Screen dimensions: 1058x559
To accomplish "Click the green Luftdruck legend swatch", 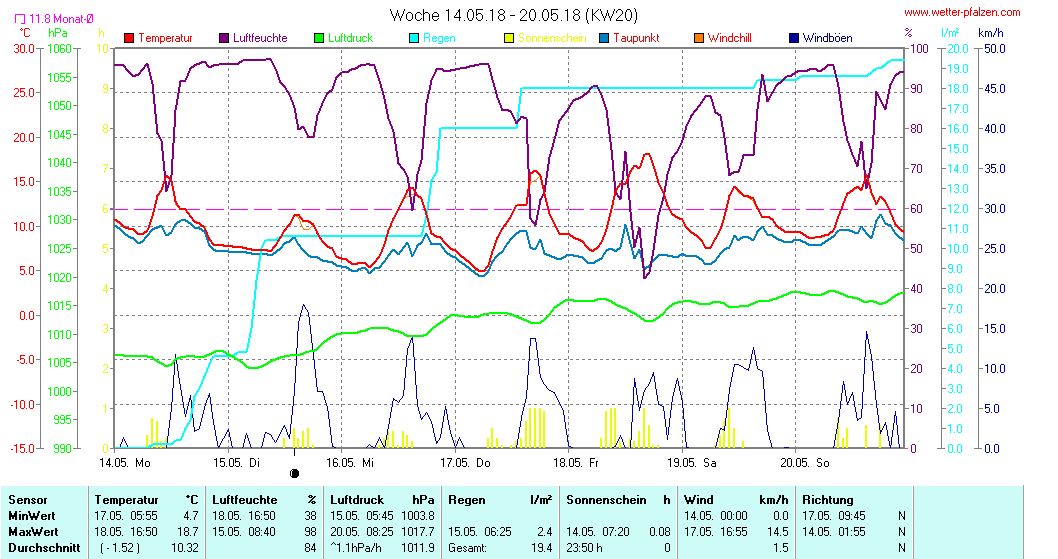I will click(319, 38).
